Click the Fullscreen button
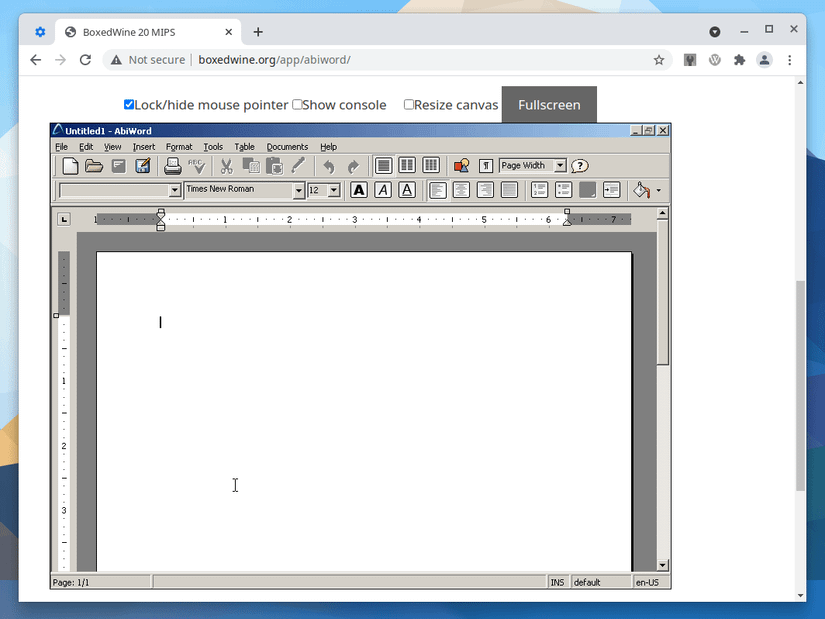This screenshot has width=825, height=619. point(549,105)
